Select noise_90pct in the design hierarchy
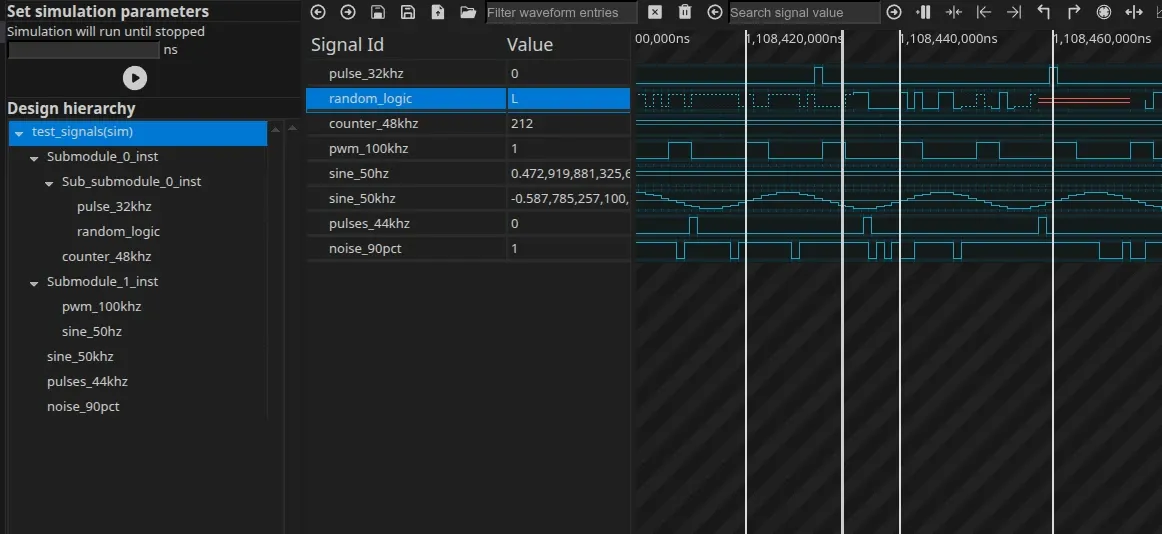1162x534 pixels. tap(83, 406)
